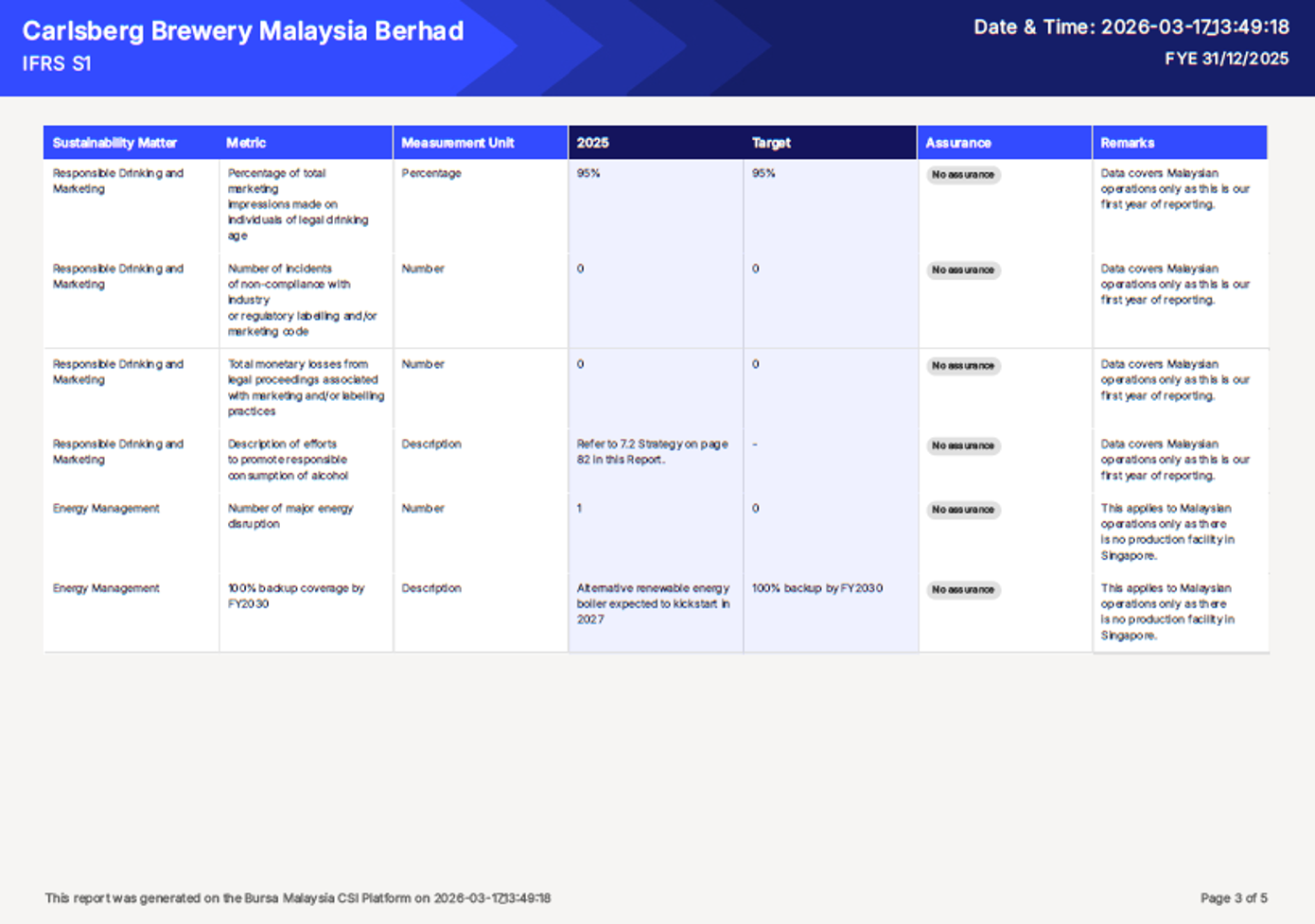Click the Date & Time stamp in header
The image size is (1315, 924).
click(1131, 27)
